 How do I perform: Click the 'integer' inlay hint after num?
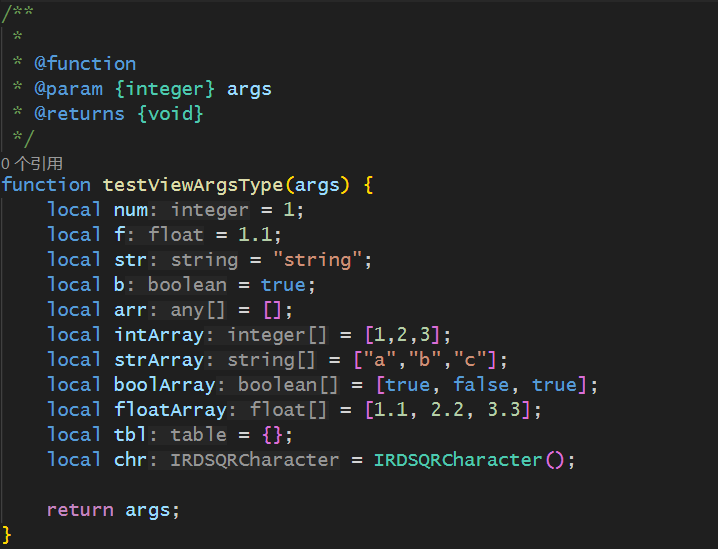tap(210, 210)
